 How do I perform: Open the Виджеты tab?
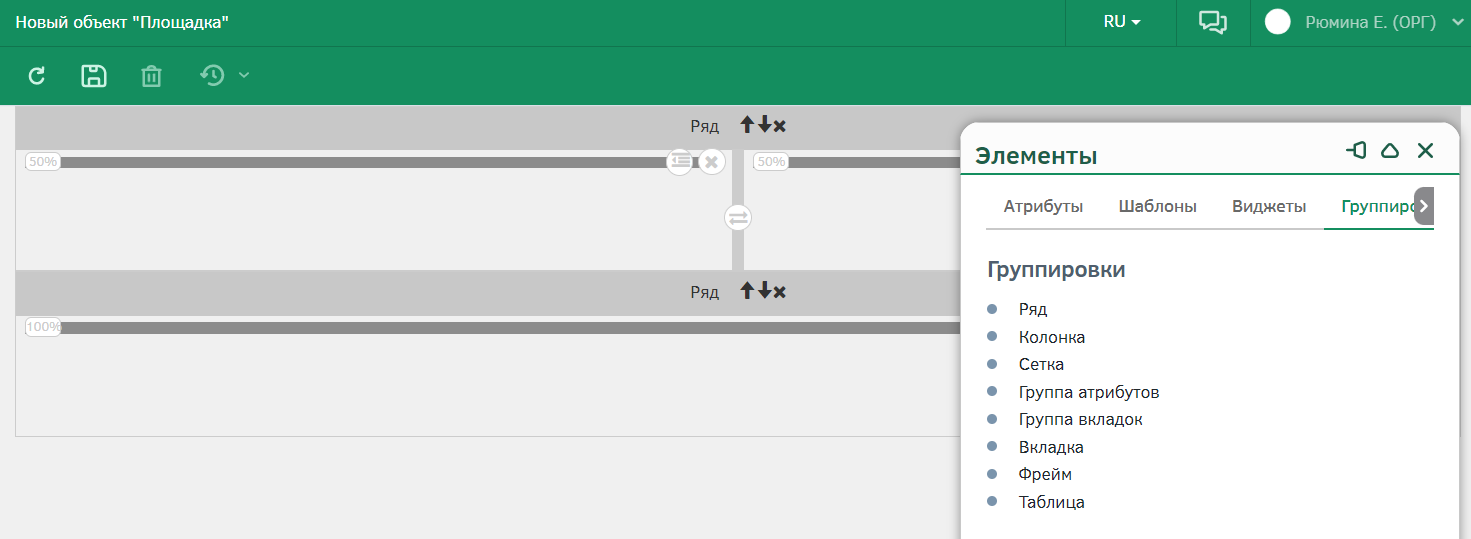[1269, 207]
